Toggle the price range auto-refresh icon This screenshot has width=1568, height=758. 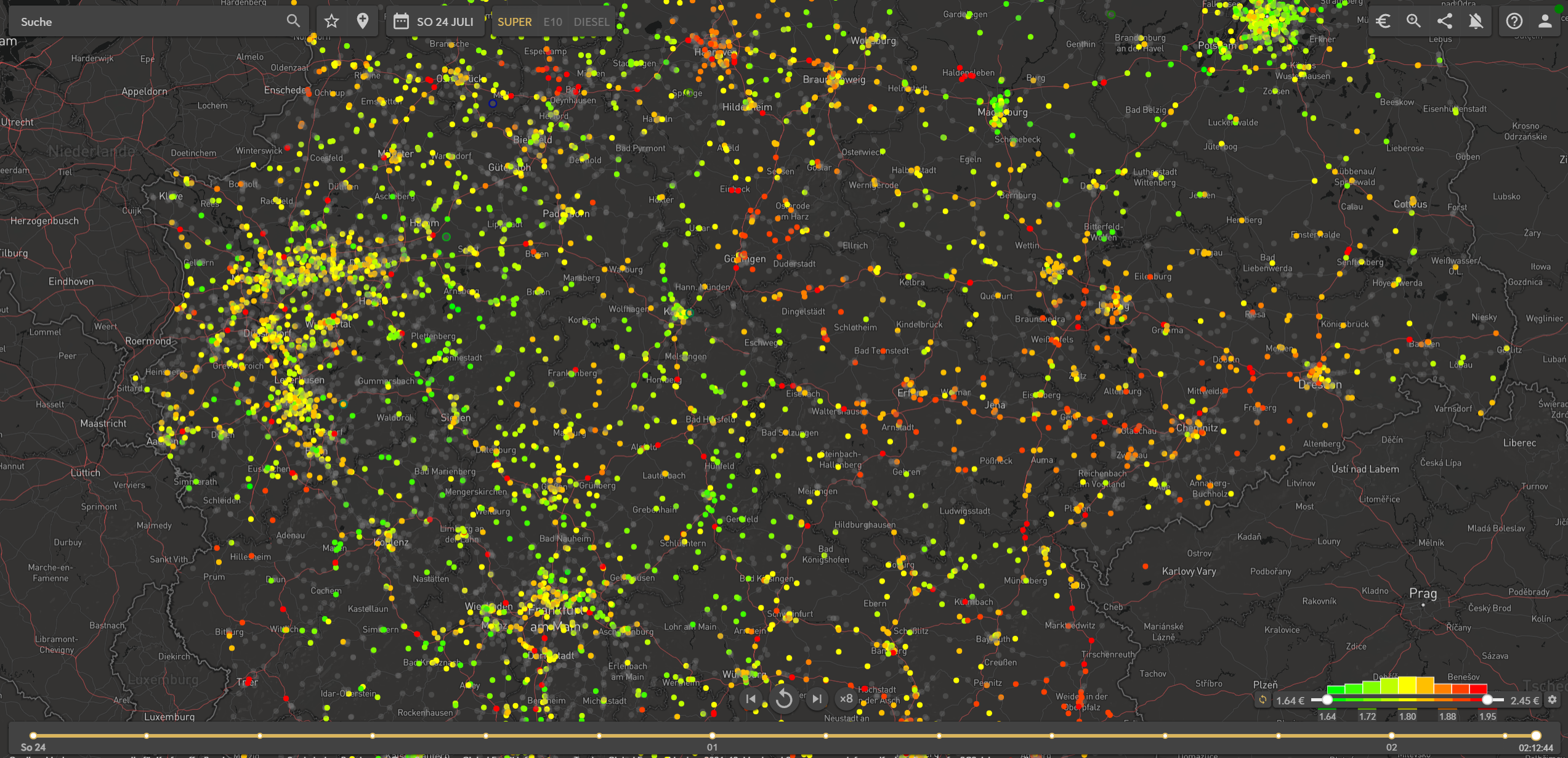[x=1263, y=700]
